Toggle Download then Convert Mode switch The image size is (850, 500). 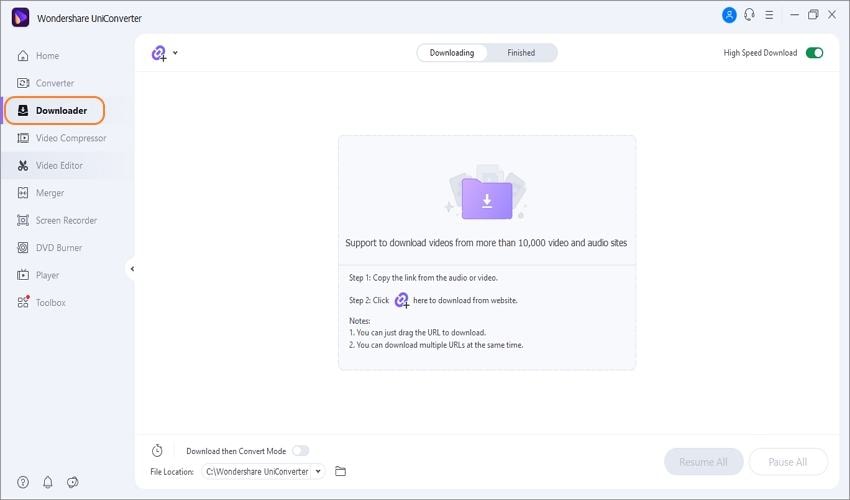coord(300,451)
